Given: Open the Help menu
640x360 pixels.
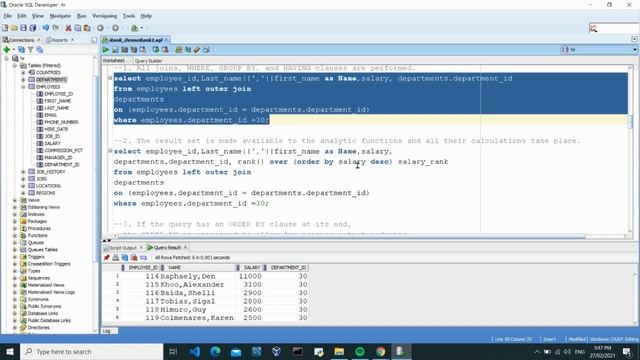Looking at the screenshot, I should tap(146, 16).
